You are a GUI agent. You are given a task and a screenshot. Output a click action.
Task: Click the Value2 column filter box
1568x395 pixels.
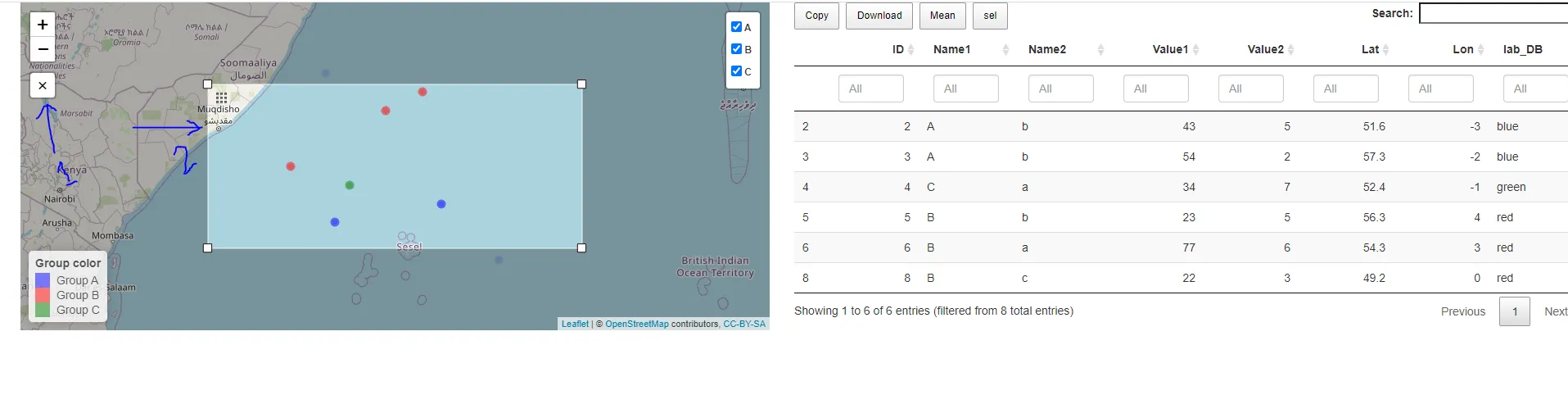(1251, 89)
